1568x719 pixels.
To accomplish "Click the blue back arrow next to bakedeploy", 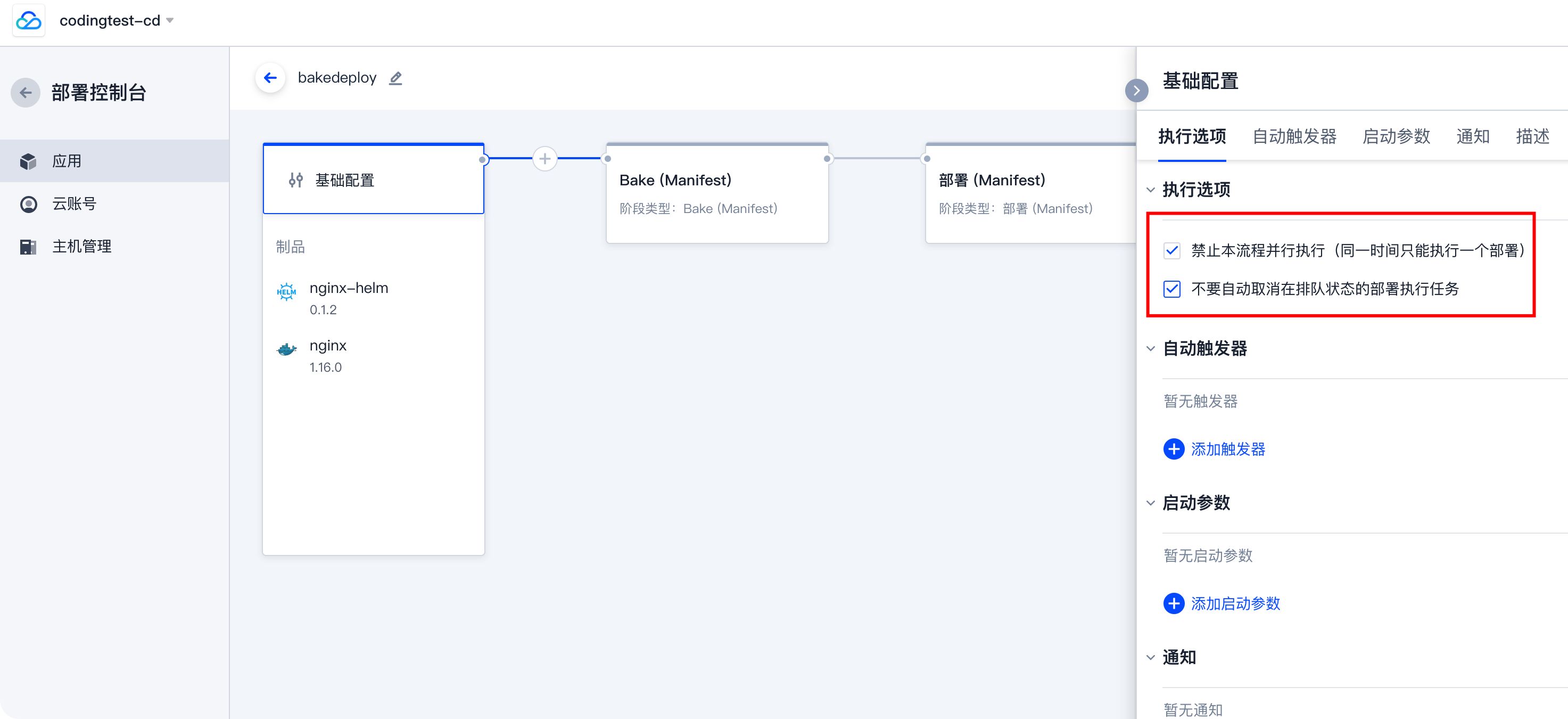I will pos(270,78).
